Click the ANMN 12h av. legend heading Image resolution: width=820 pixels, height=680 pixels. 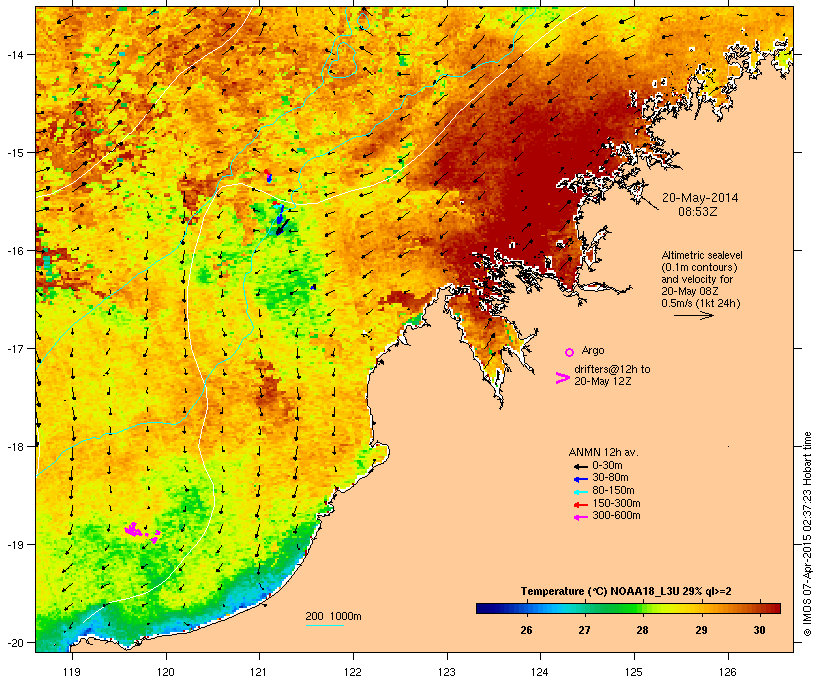603,452
